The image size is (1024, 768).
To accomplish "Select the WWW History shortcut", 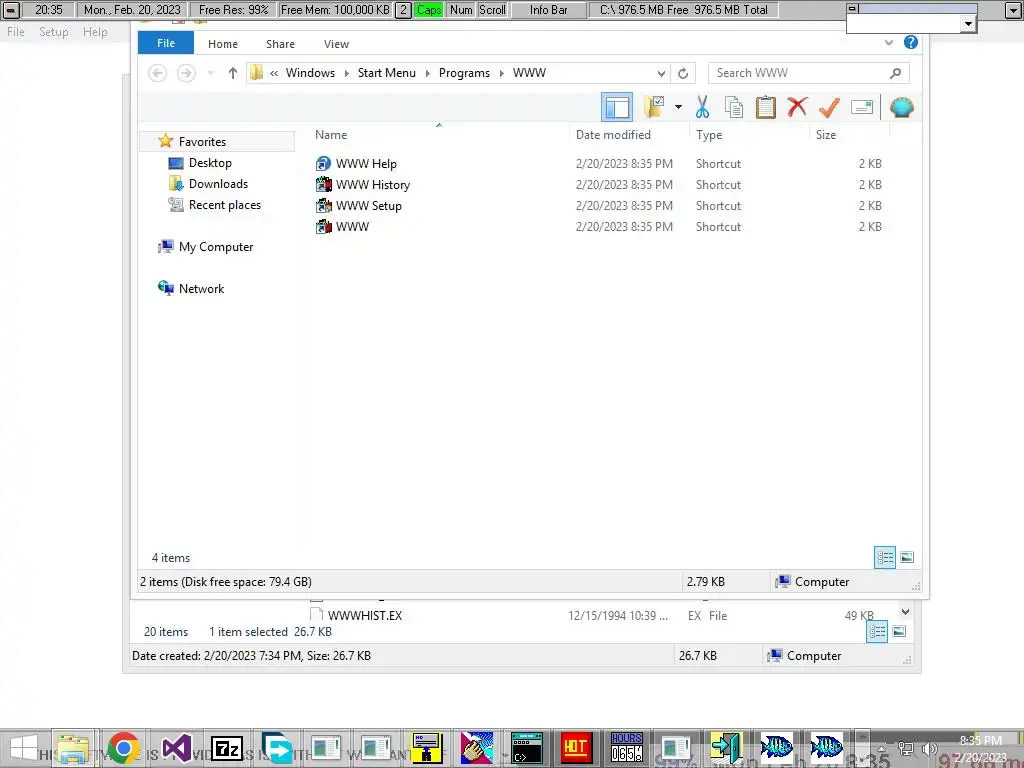I will point(372,184).
